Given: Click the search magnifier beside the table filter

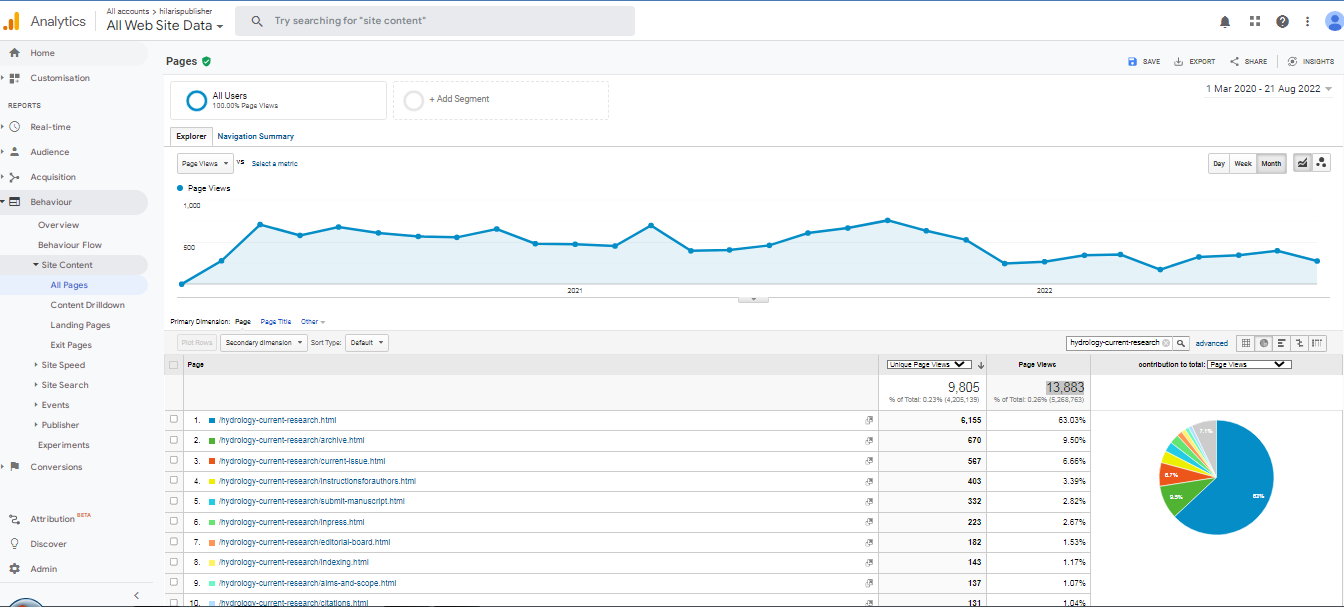Looking at the screenshot, I should tap(1181, 343).
